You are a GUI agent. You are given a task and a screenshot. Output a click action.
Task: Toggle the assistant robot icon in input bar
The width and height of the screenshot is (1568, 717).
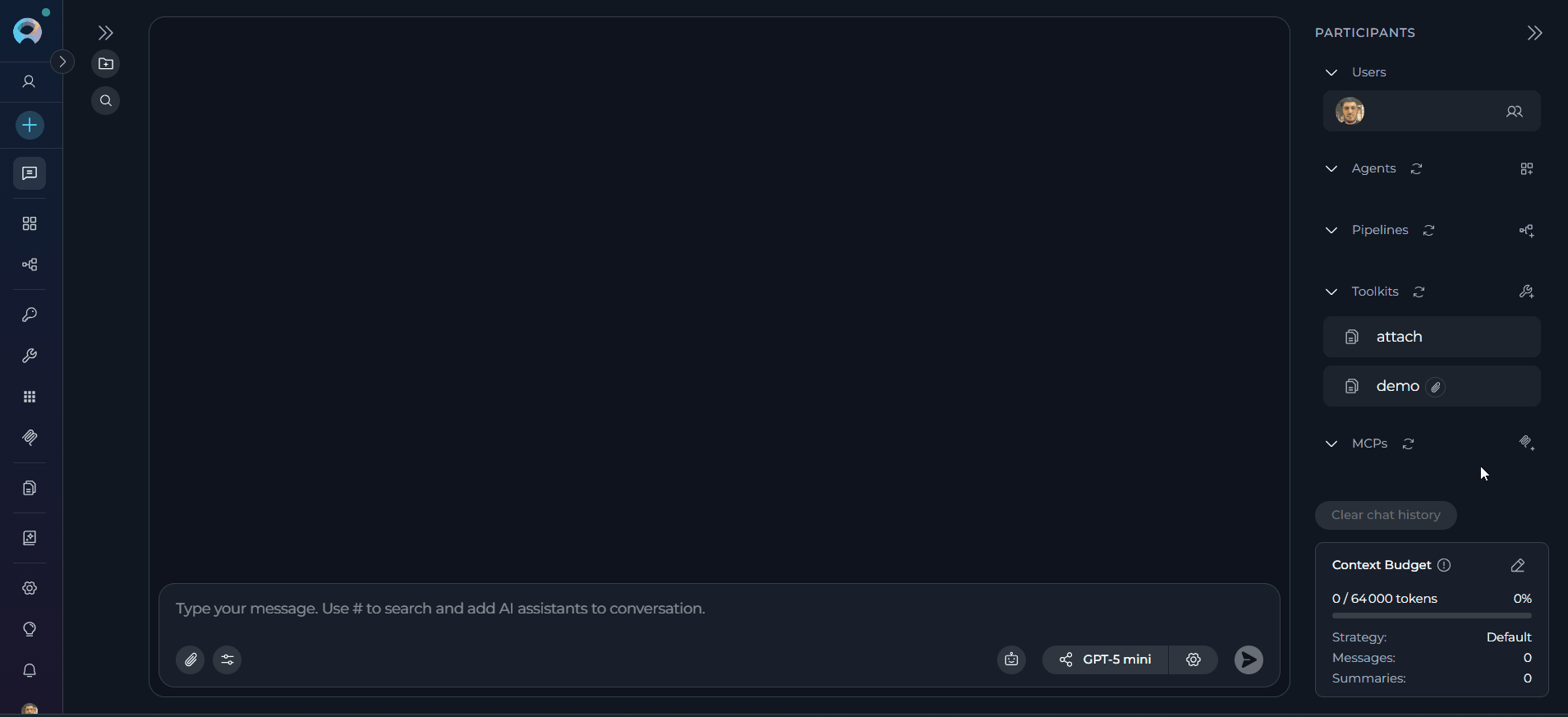click(x=1011, y=660)
